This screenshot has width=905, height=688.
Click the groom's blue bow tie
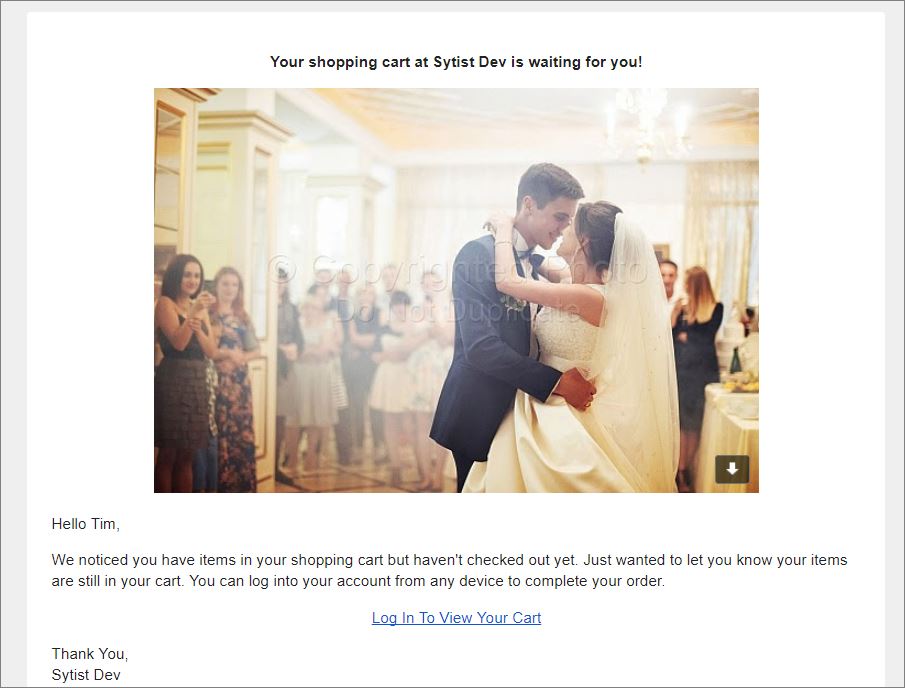[x=530, y=258]
